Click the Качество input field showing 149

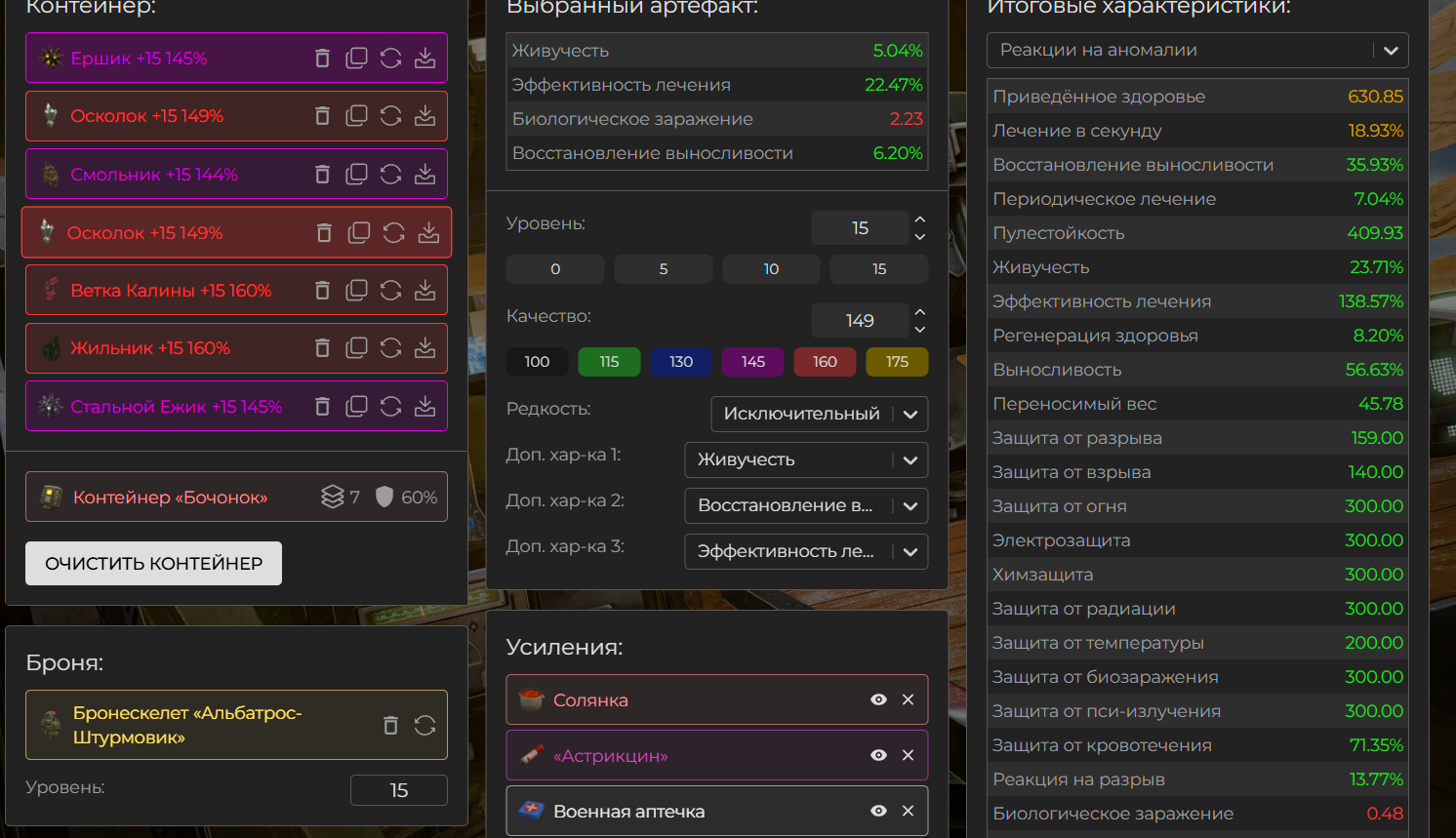(x=859, y=321)
